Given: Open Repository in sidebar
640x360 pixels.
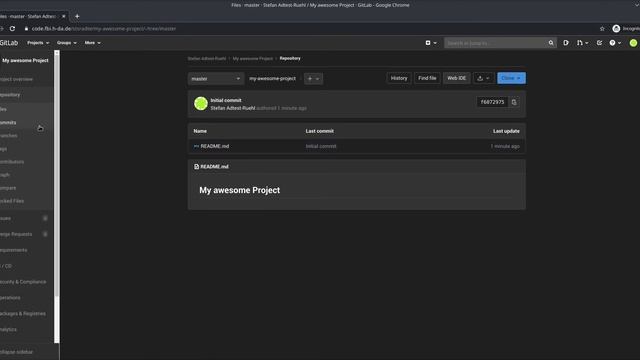Looking at the screenshot, I should (x=10, y=95).
